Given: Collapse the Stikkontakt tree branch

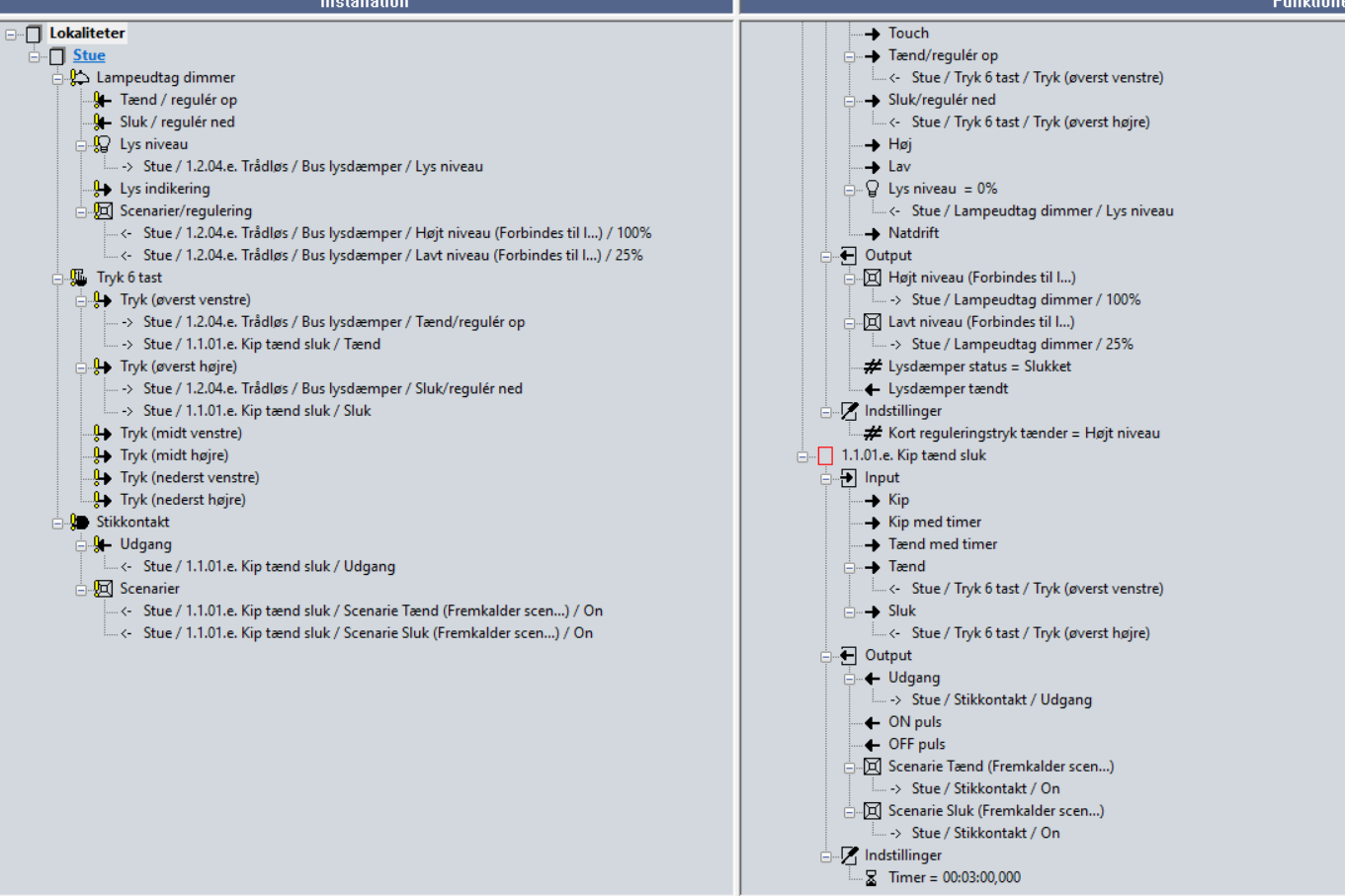Looking at the screenshot, I should click(58, 523).
